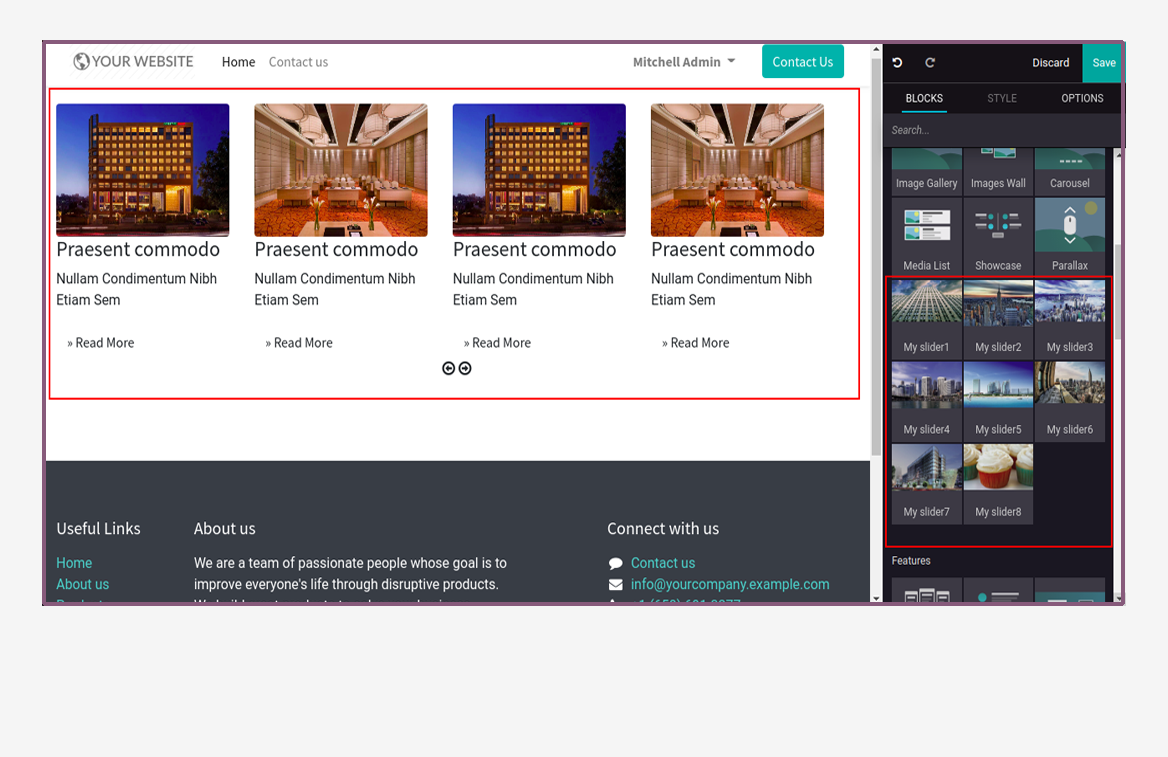Screen dimensions: 1168x757
Task: Click the redo arrow icon in editor panel
Action: [x=930, y=63]
